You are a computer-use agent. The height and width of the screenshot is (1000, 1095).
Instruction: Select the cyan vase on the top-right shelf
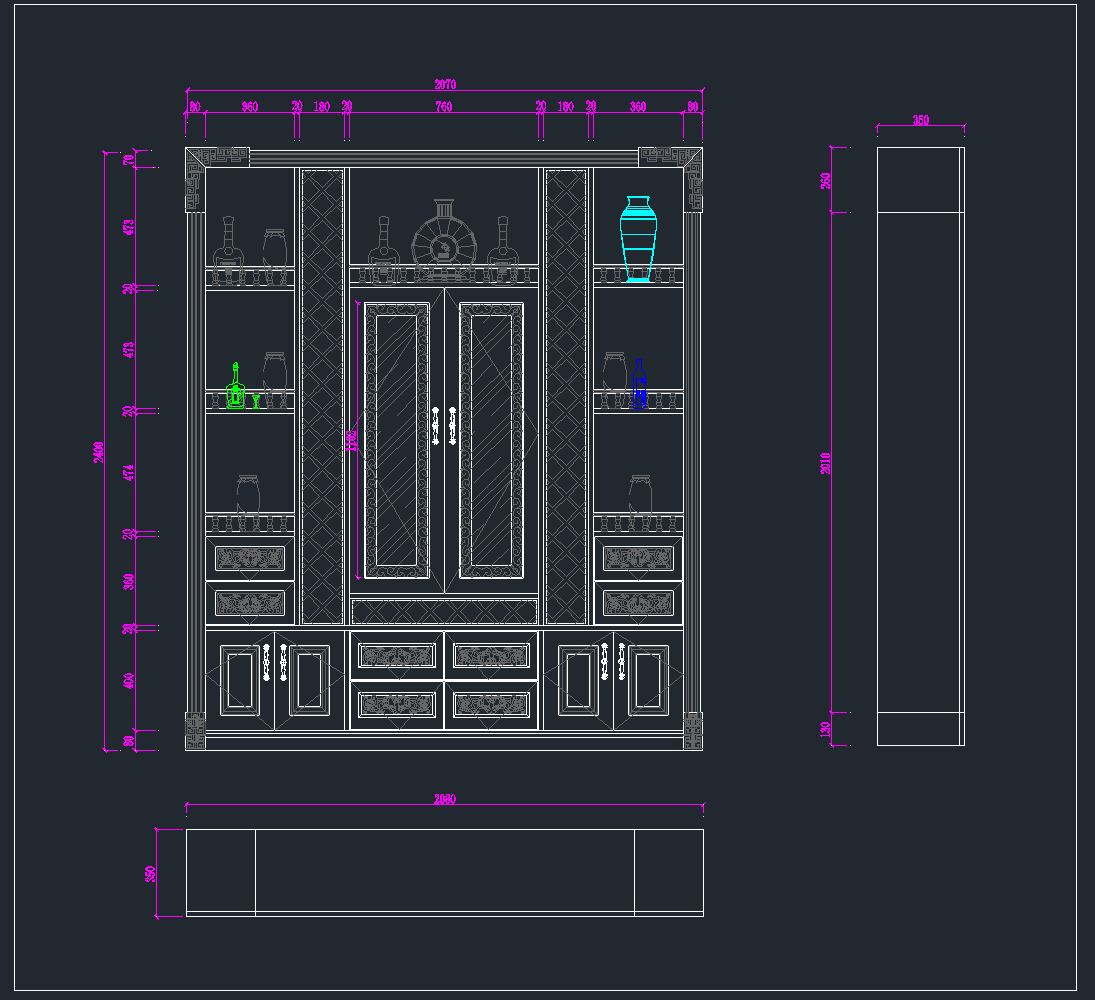point(638,239)
